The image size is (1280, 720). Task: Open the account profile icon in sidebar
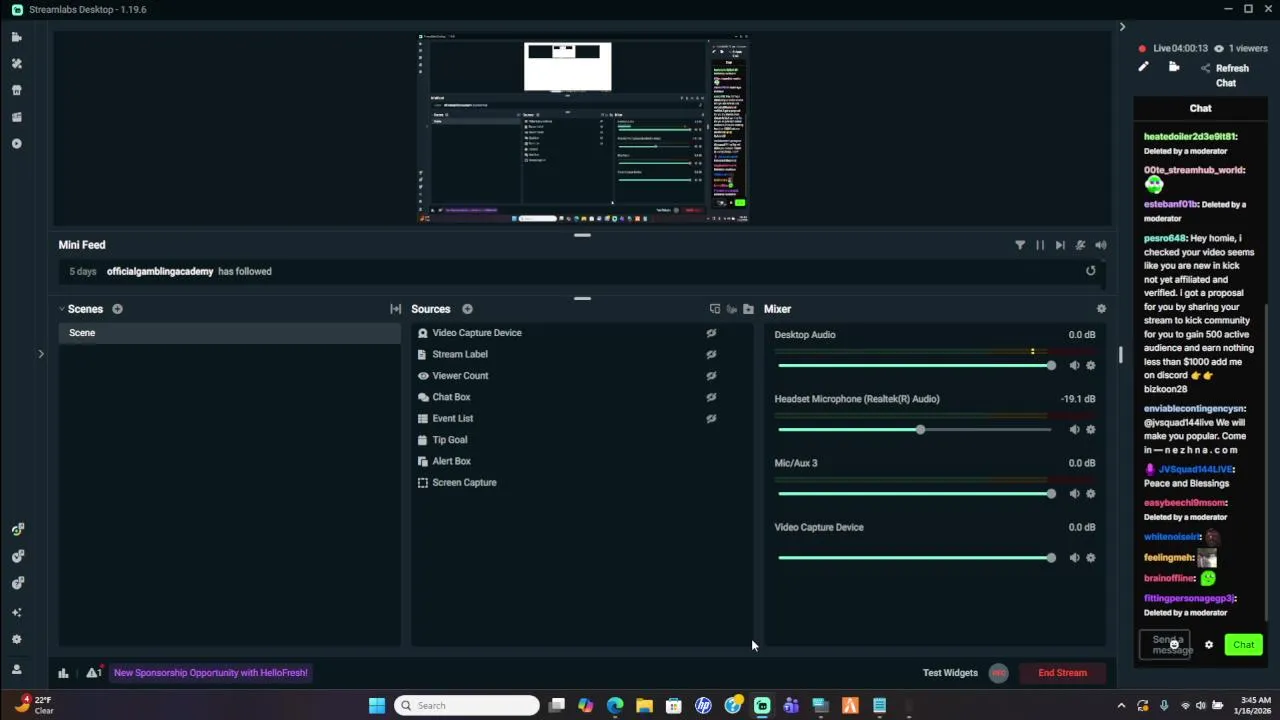click(16, 669)
